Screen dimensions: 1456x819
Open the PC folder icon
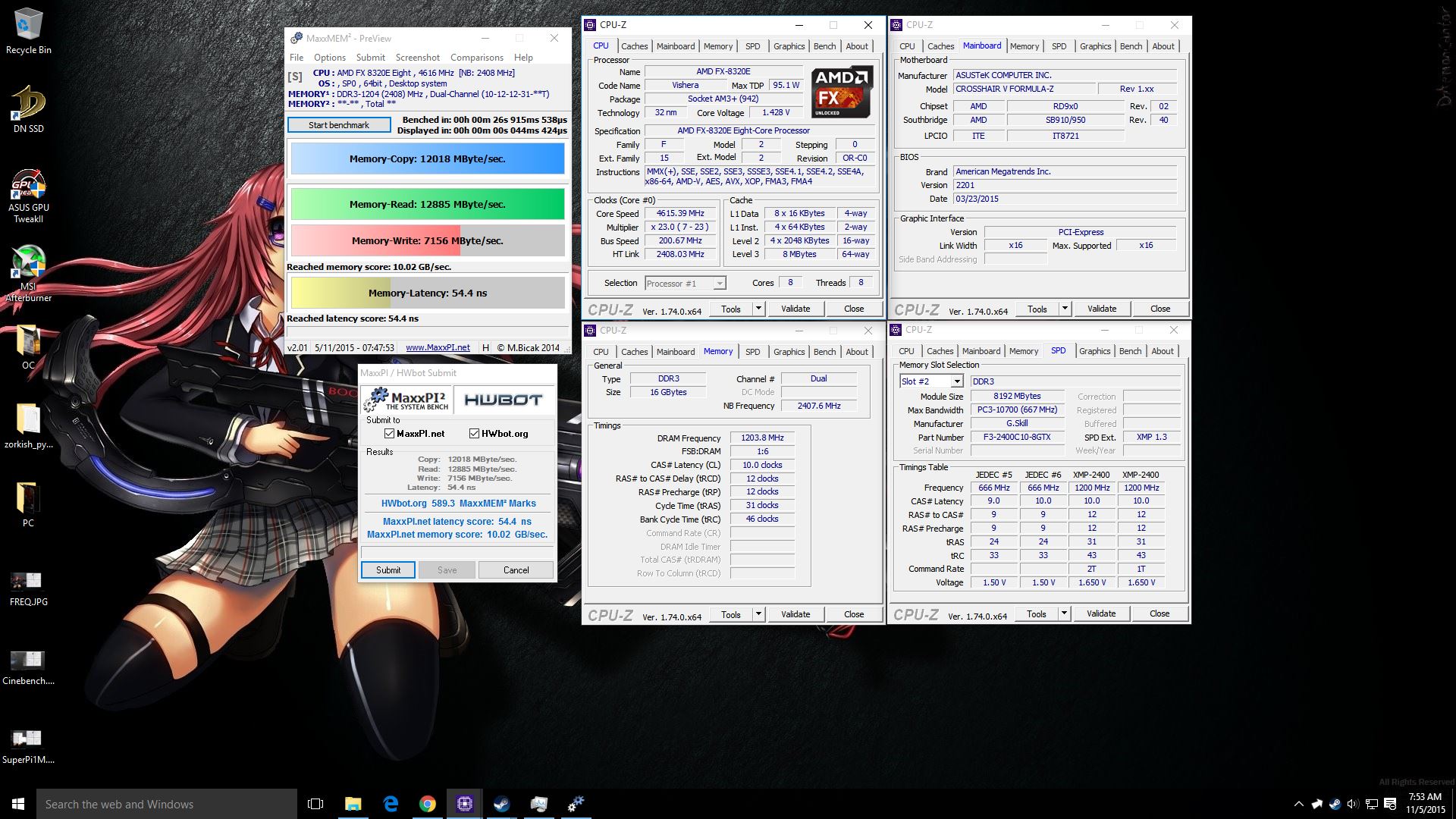coord(28,504)
